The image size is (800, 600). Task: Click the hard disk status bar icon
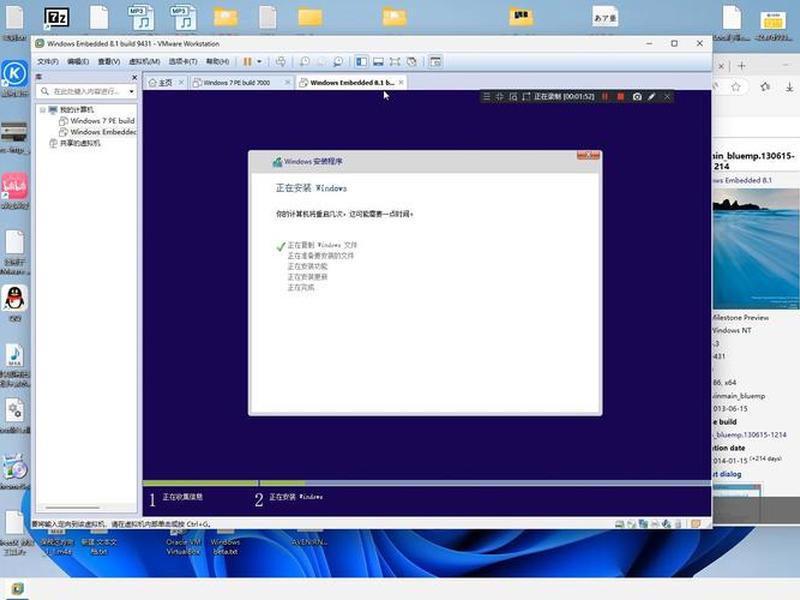pos(619,524)
